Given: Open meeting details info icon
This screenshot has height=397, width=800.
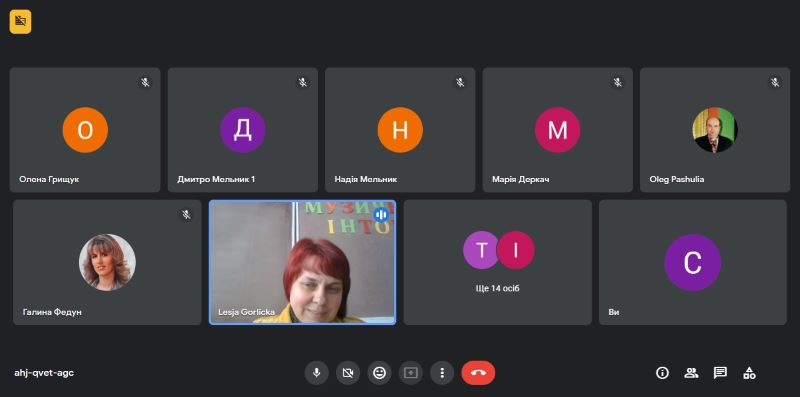Looking at the screenshot, I should (662, 373).
